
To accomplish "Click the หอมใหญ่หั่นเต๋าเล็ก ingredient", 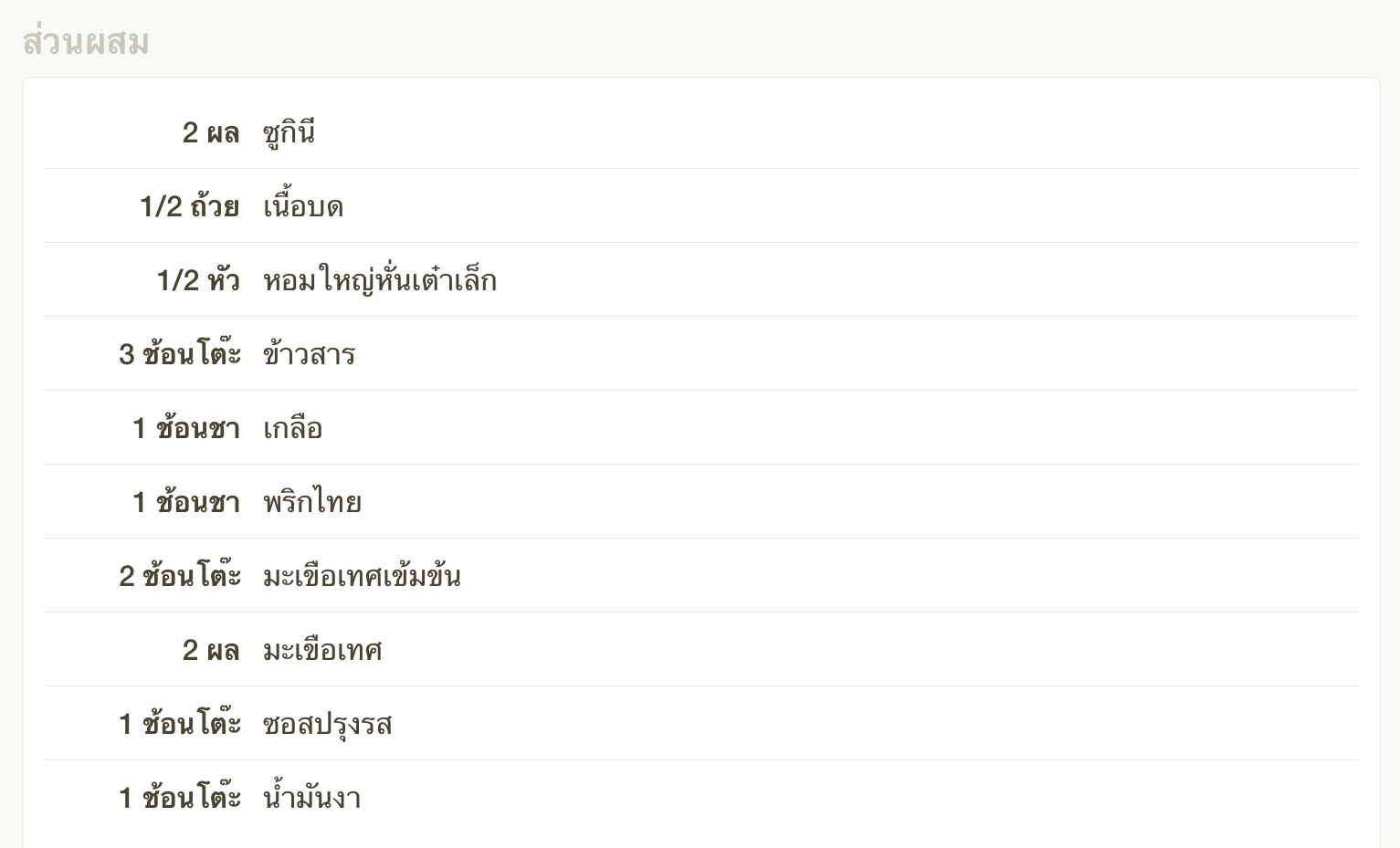I will click(379, 281).
